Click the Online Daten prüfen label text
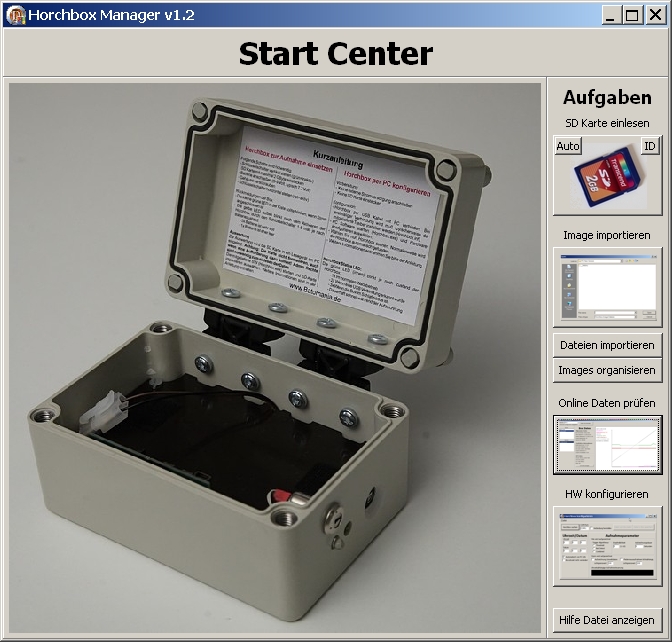The height and width of the screenshot is (642, 672). tap(607, 403)
